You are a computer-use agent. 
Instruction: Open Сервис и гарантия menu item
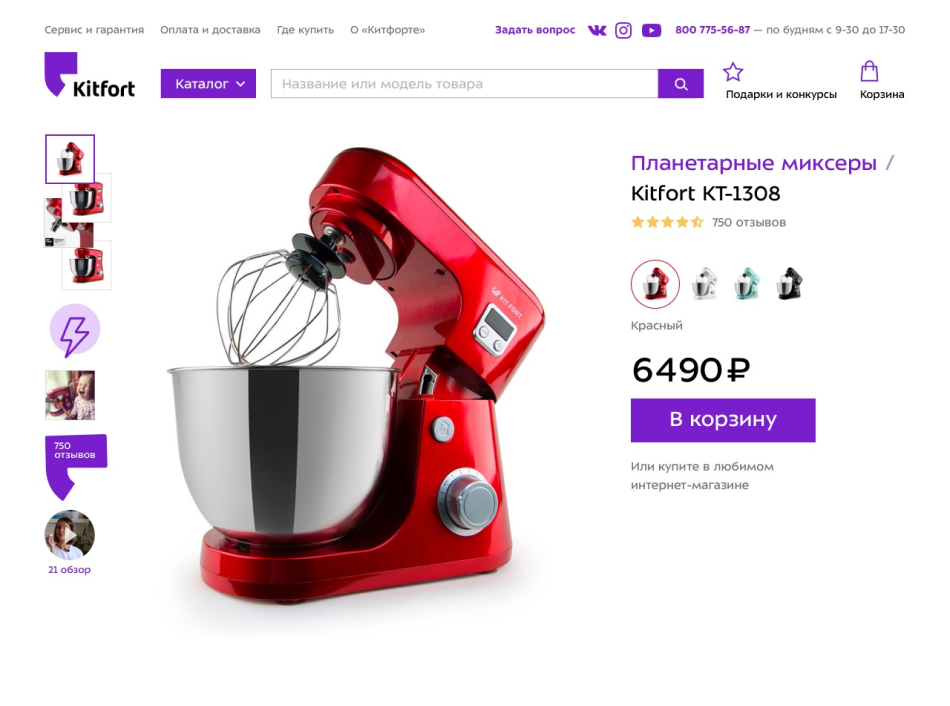[94, 30]
